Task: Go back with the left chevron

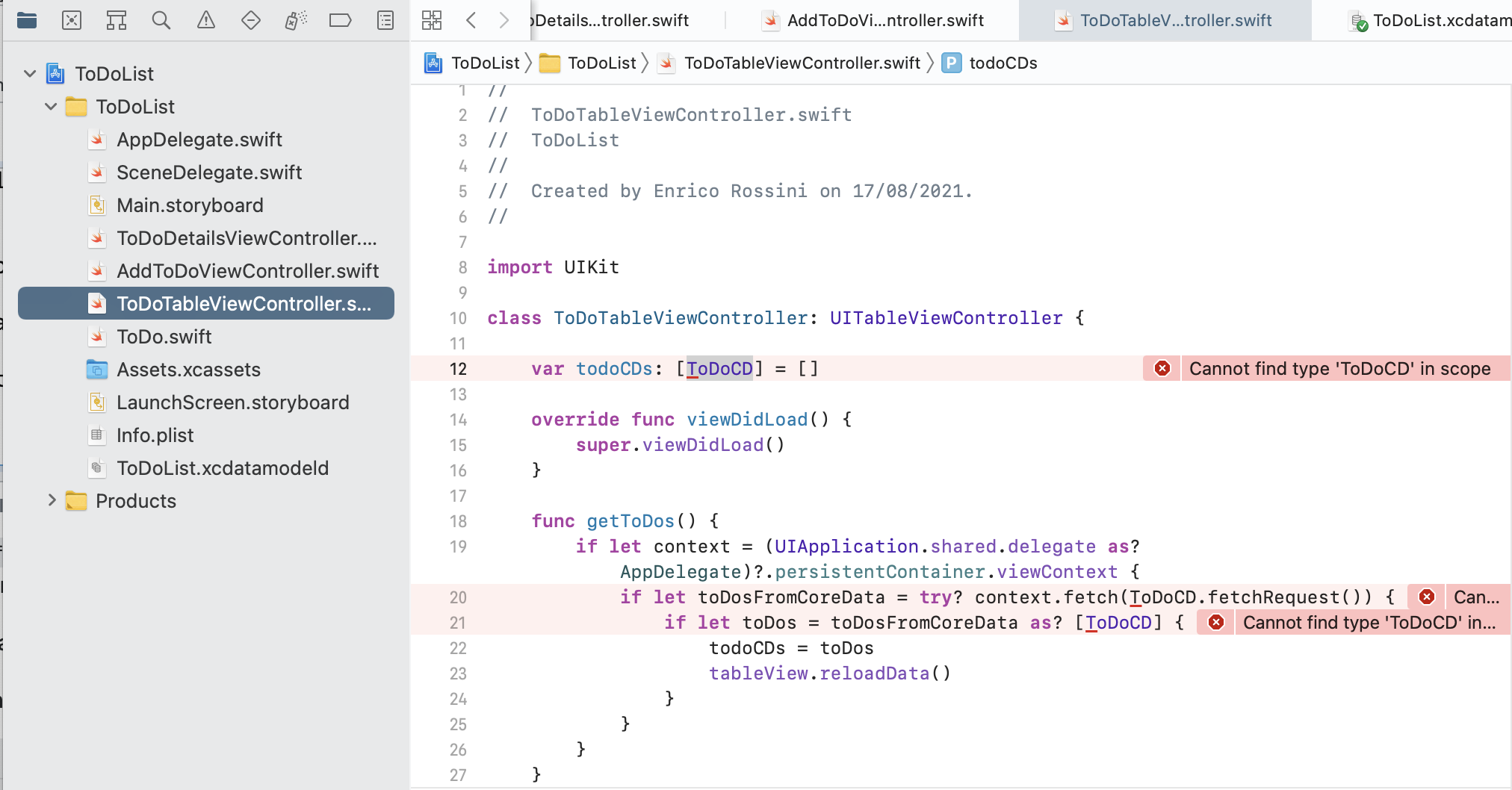Action: pos(471,20)
